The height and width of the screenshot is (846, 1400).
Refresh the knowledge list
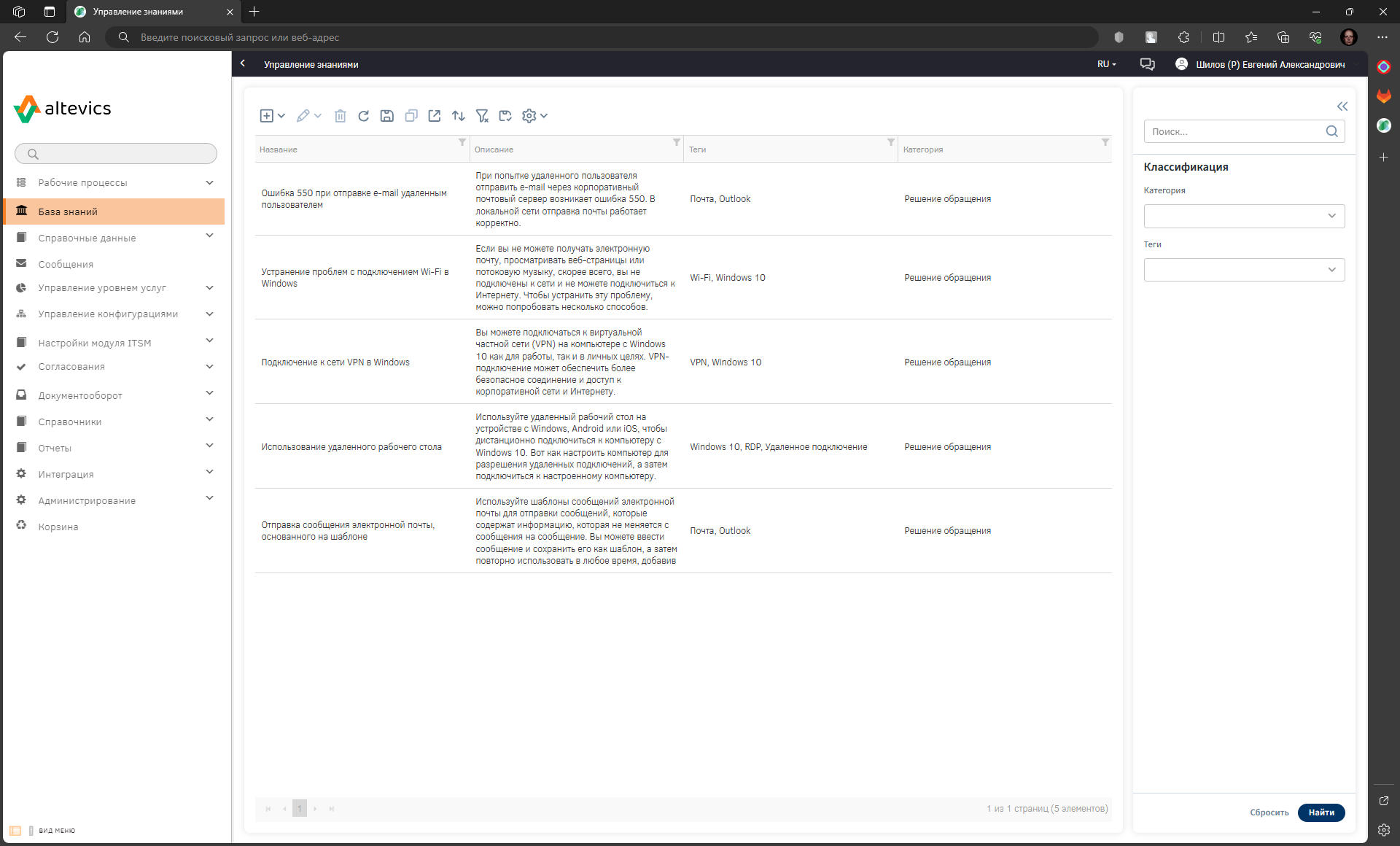[x=364, y=116]
